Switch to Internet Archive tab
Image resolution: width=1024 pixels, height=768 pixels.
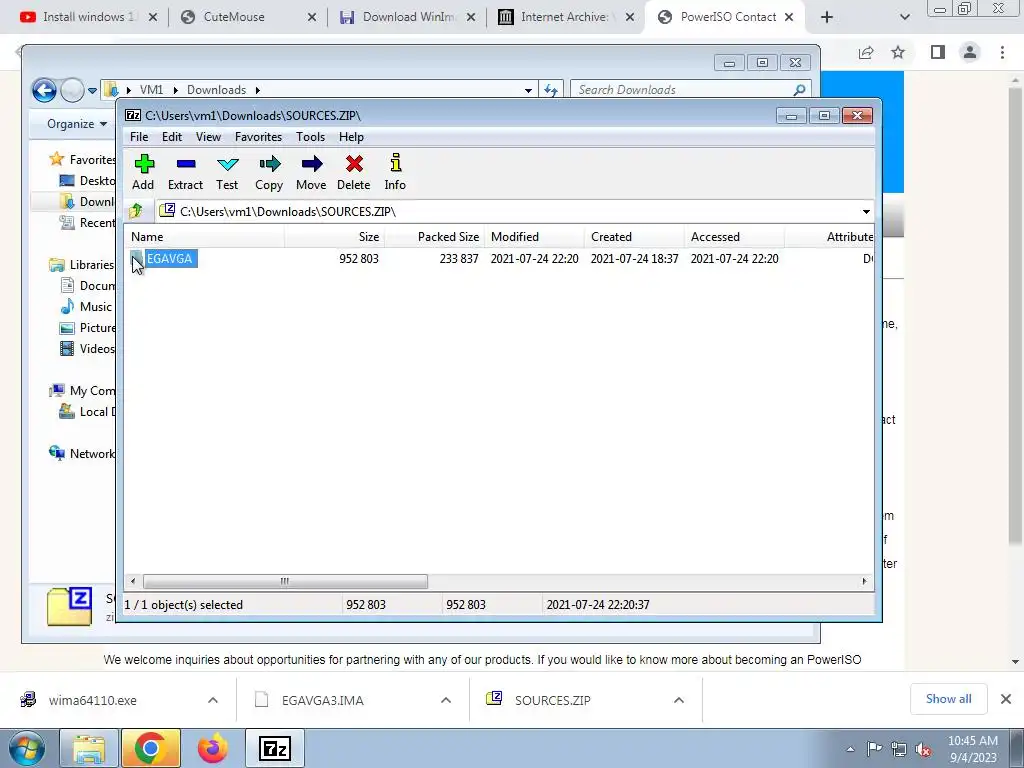point(566,17)
